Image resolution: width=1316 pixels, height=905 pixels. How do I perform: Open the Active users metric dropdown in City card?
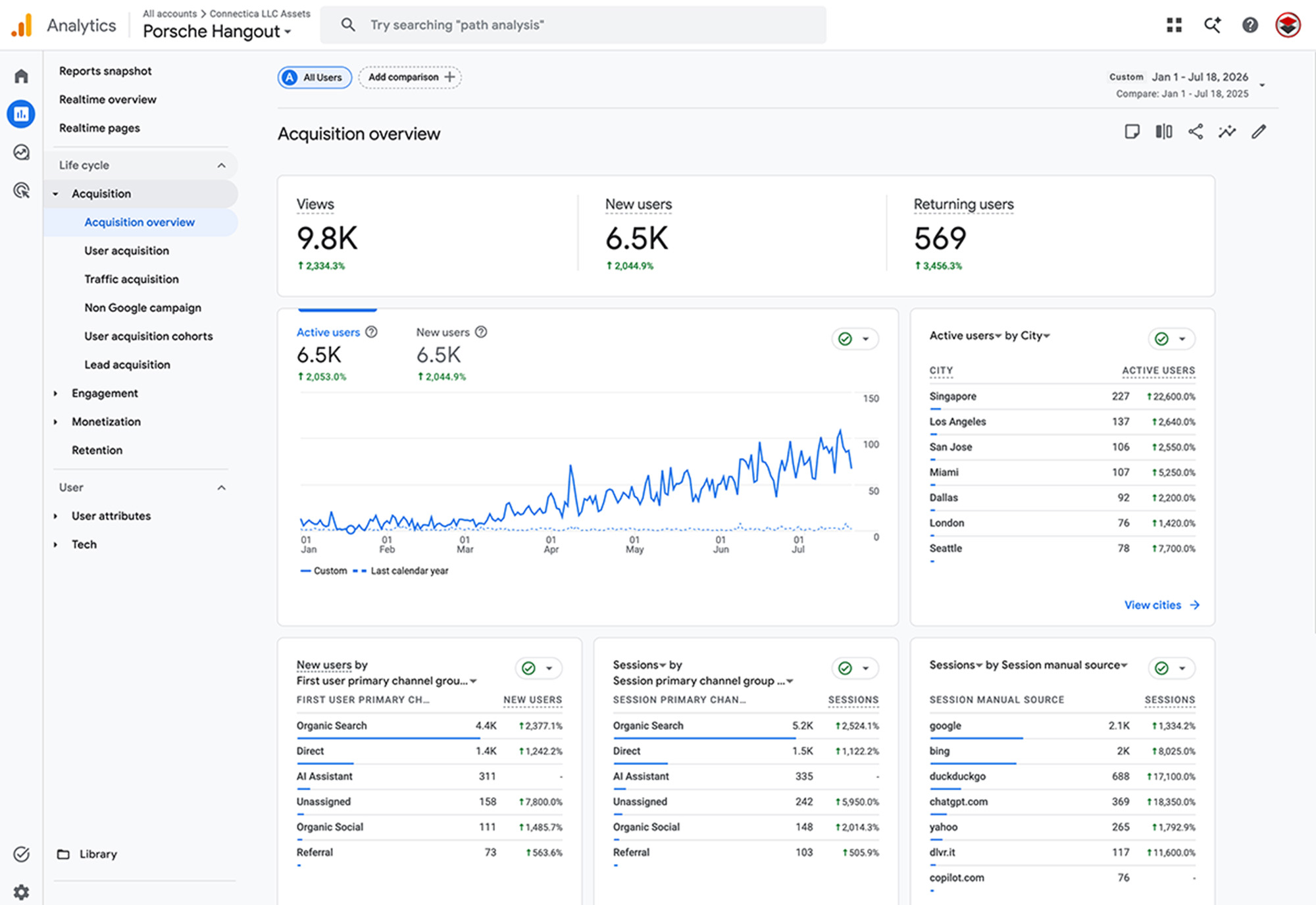coord(965,336)
